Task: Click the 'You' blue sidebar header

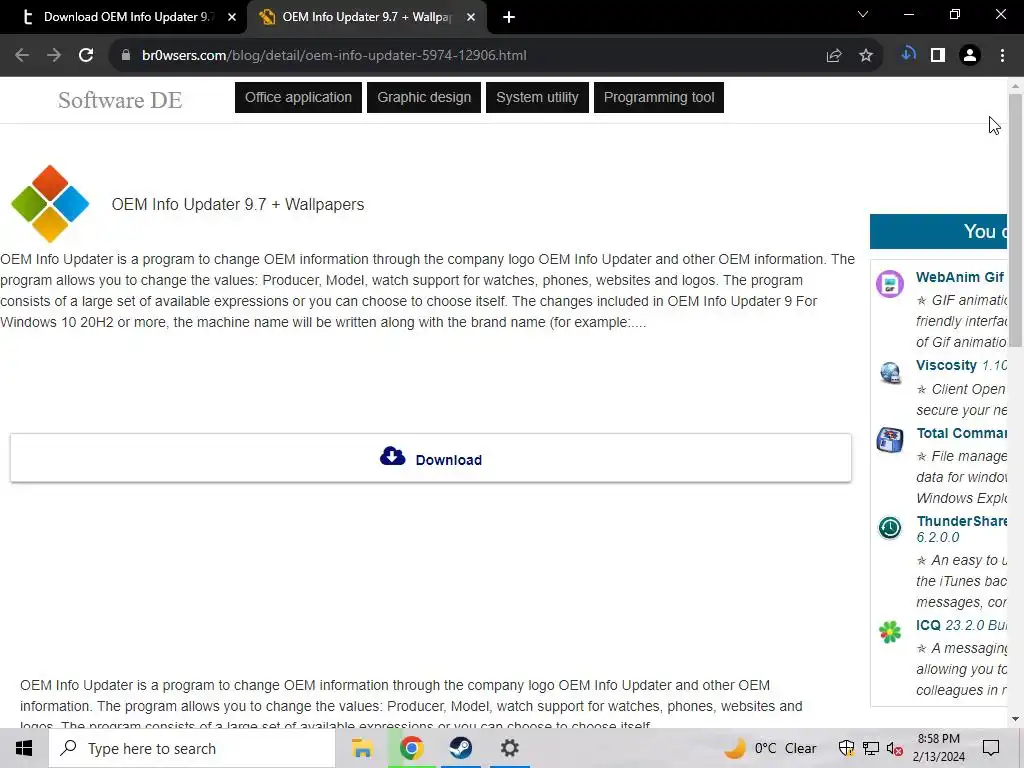Action: [x=938, y=231]
